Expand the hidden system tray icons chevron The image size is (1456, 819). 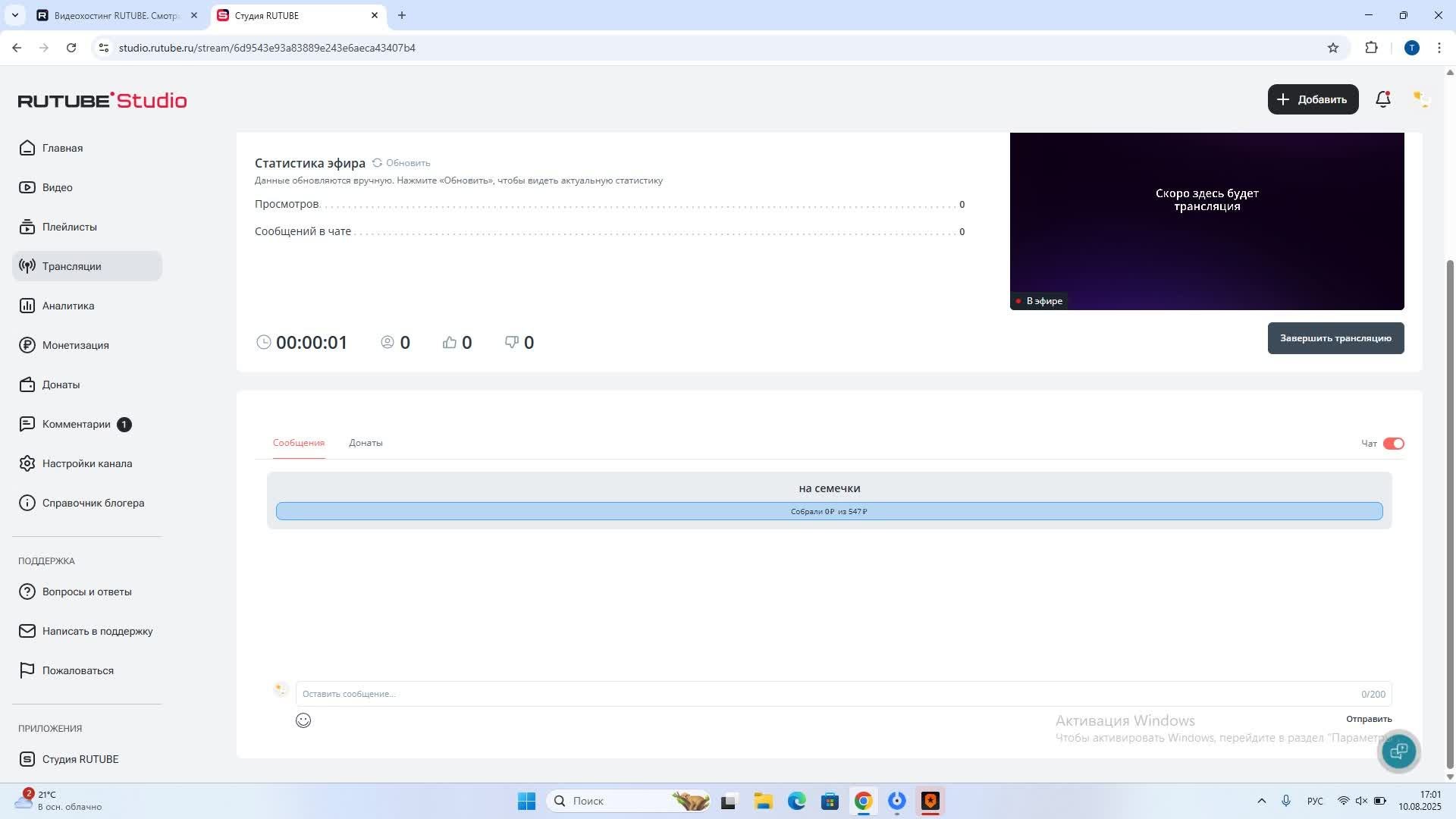click(1261, 801)
